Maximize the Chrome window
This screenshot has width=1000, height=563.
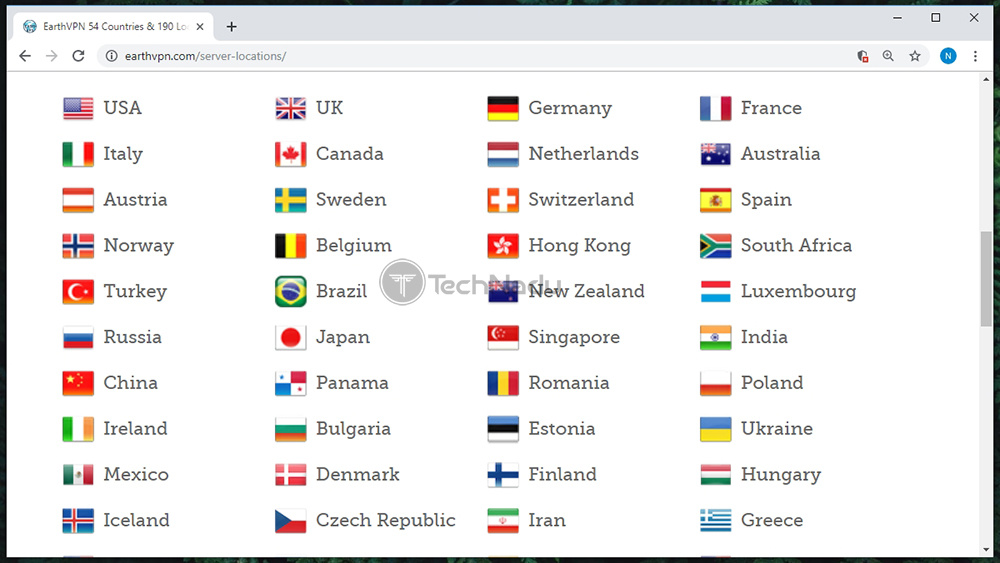coord(936,18)
